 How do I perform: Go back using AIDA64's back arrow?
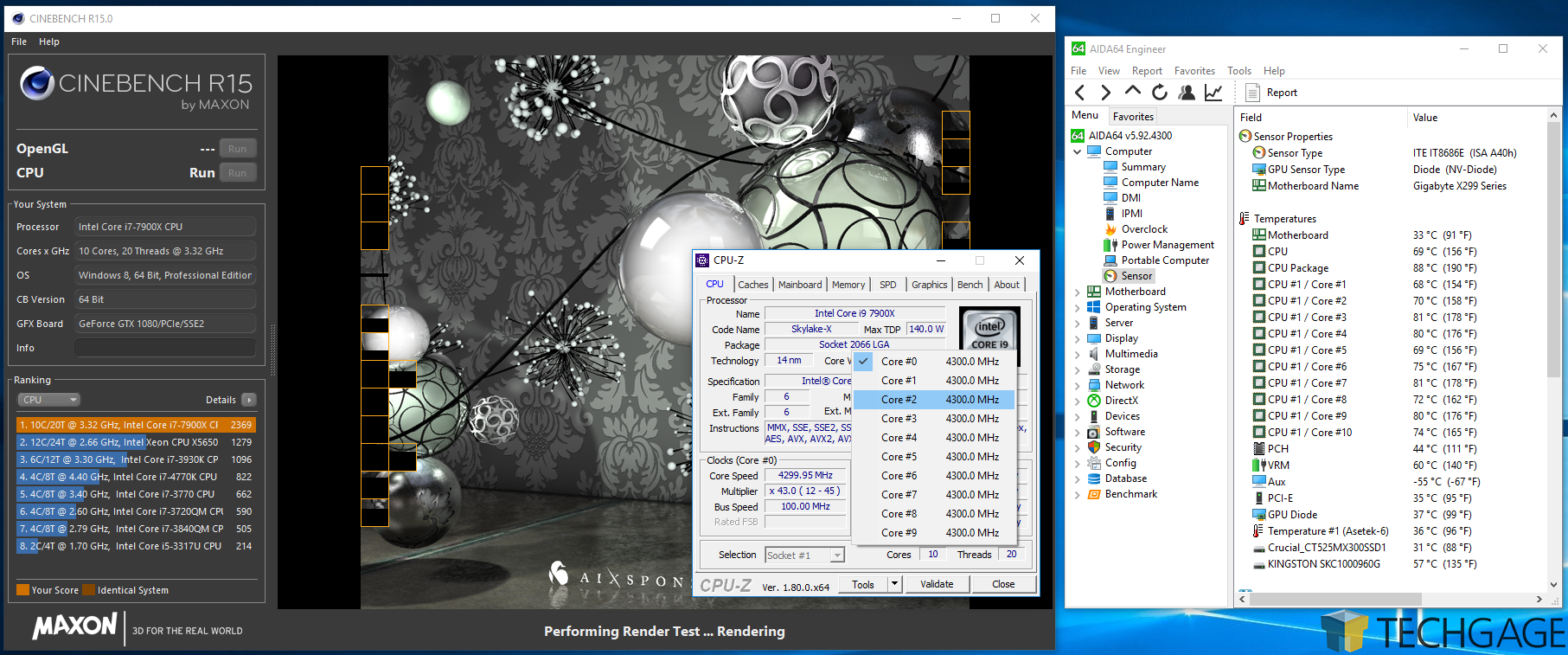(1079, 93)
